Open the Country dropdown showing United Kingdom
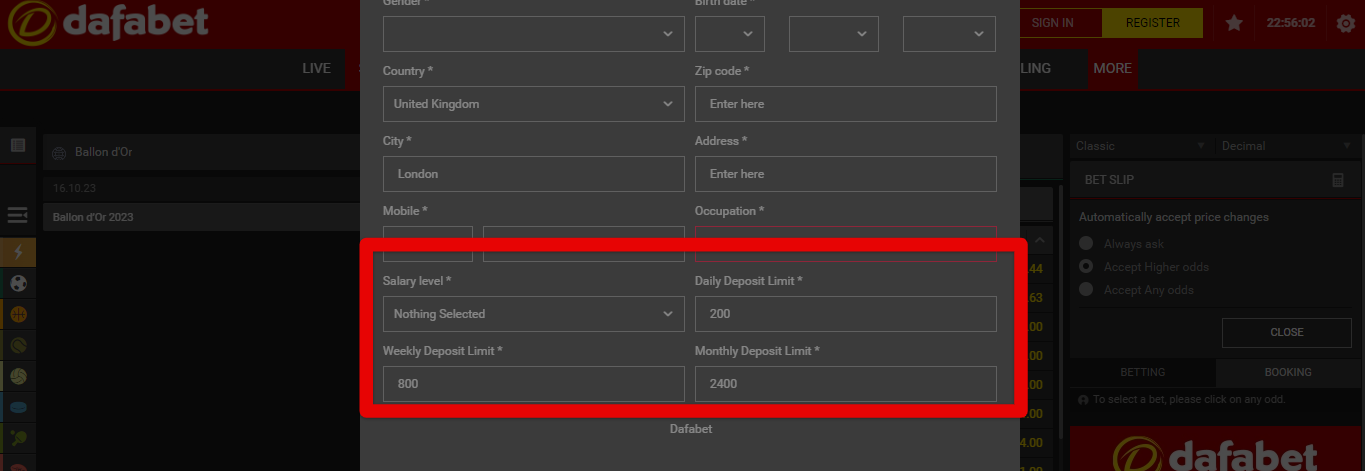The height and width of the screenshot is (471, 1365). click(534, 104)
